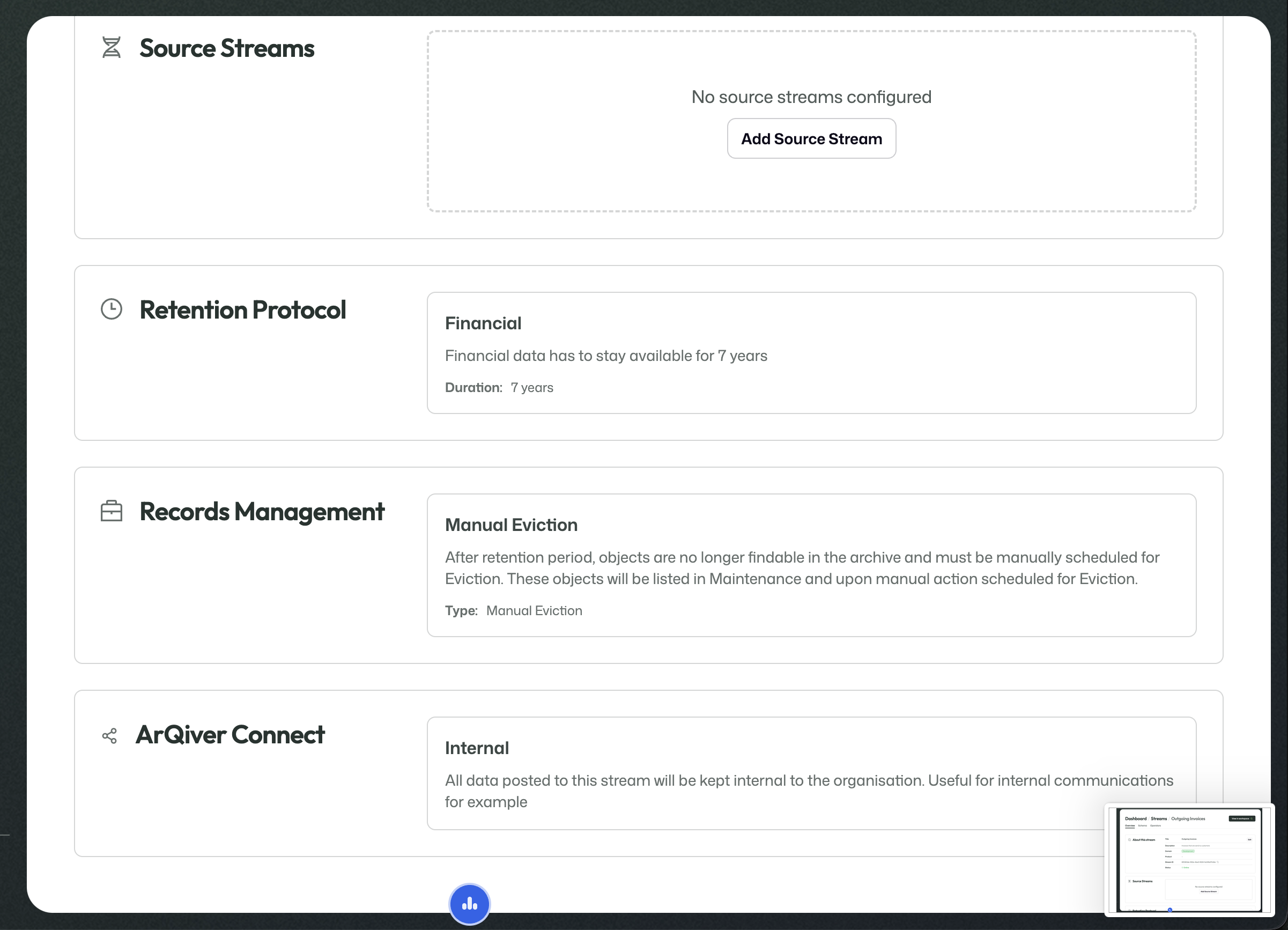
Task: Click the Source Streams heading
Action: (x=227, y=48)
